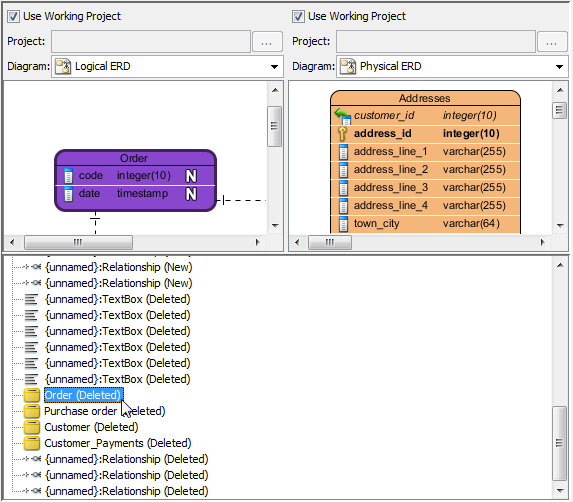Select last {unnamed}:TextBox (Deleted) row
The image size is (573, 502).
pos(117,379)
